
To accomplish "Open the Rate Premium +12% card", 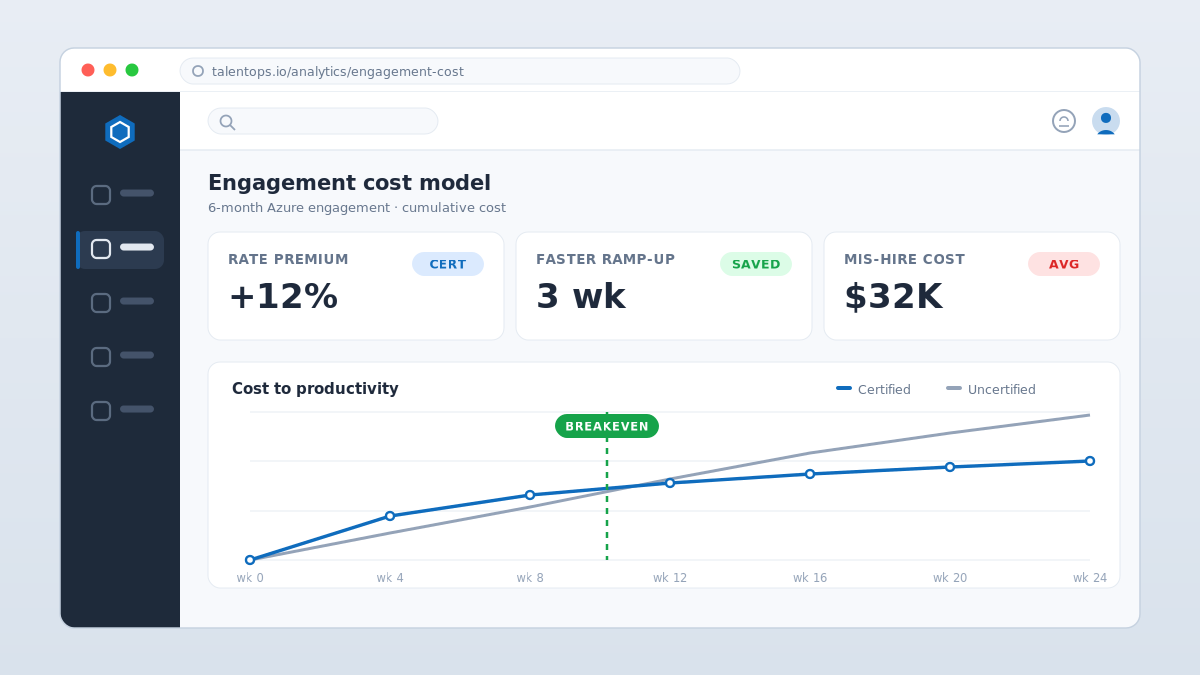I will point(356,286).
